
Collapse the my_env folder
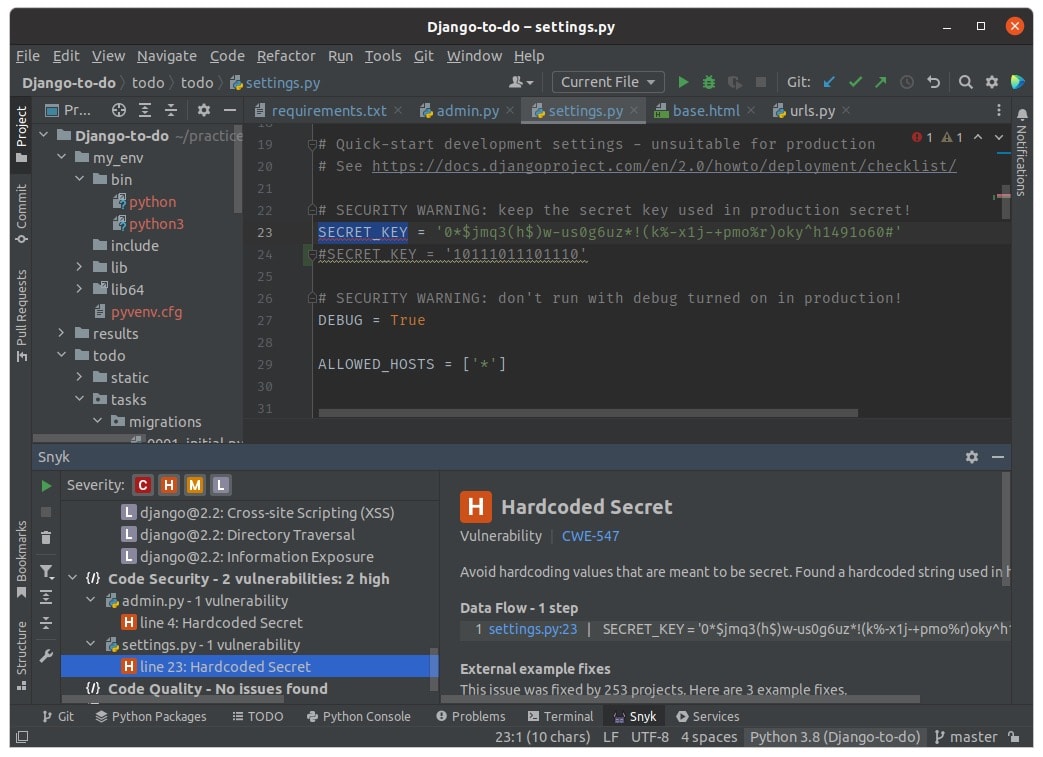point(61,157)
